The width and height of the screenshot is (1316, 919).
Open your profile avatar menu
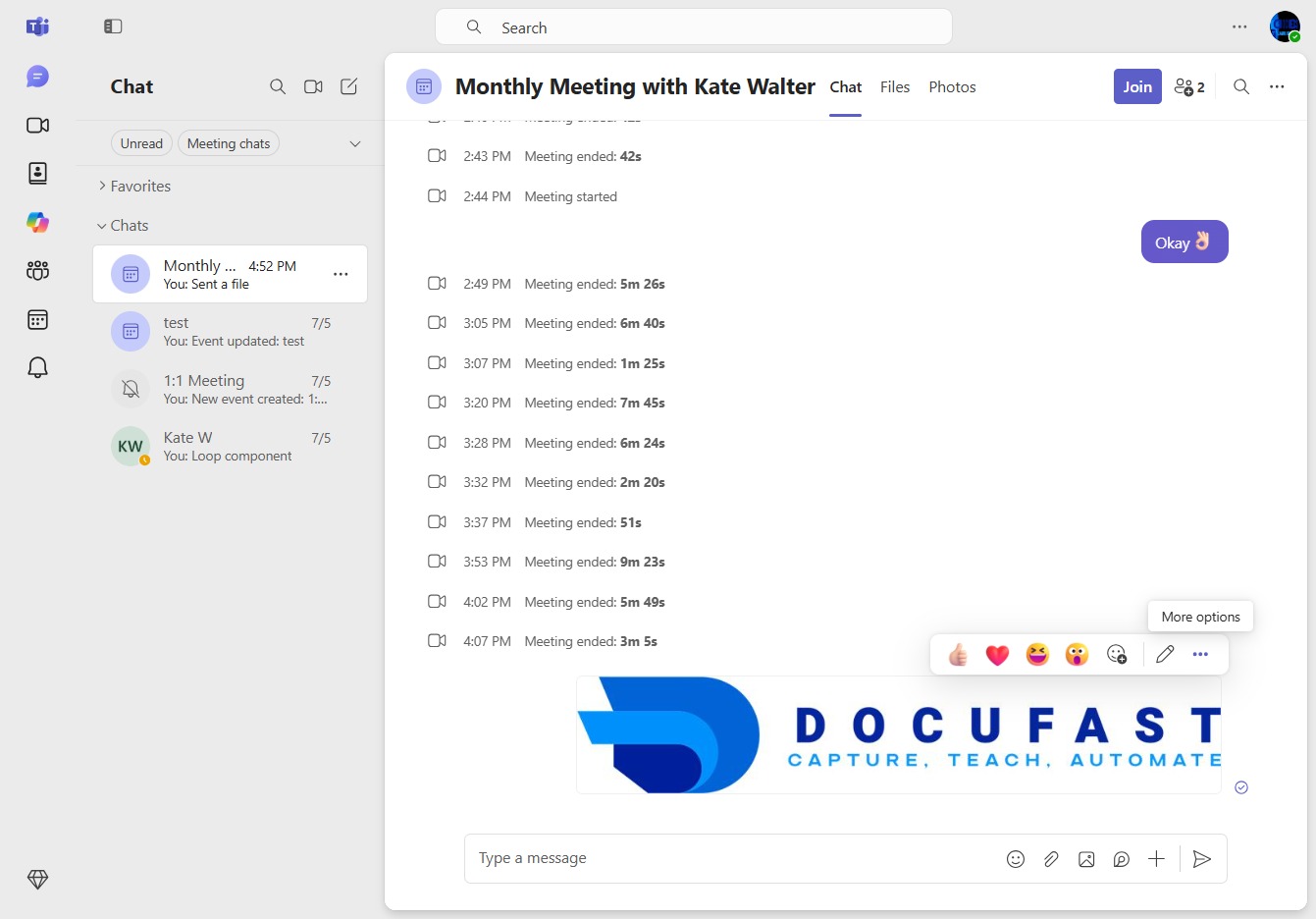pos(1285,27)
